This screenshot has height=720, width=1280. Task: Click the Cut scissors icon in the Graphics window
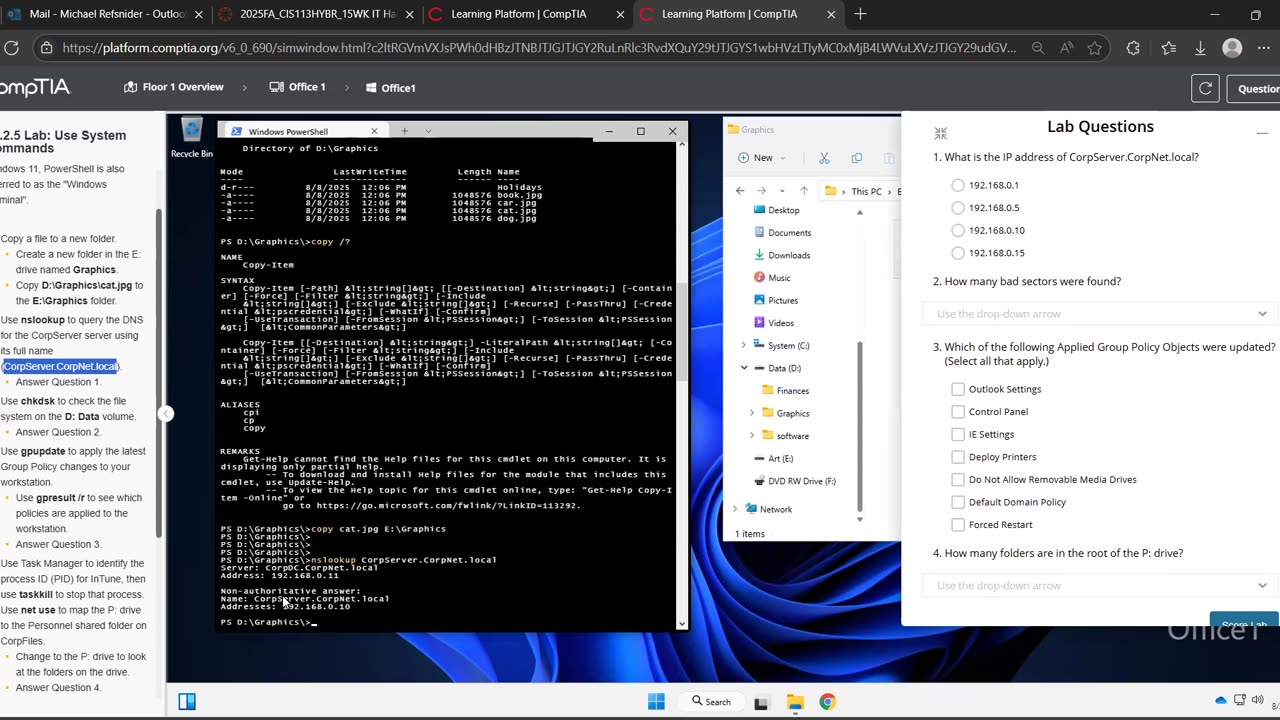(824, 158)
